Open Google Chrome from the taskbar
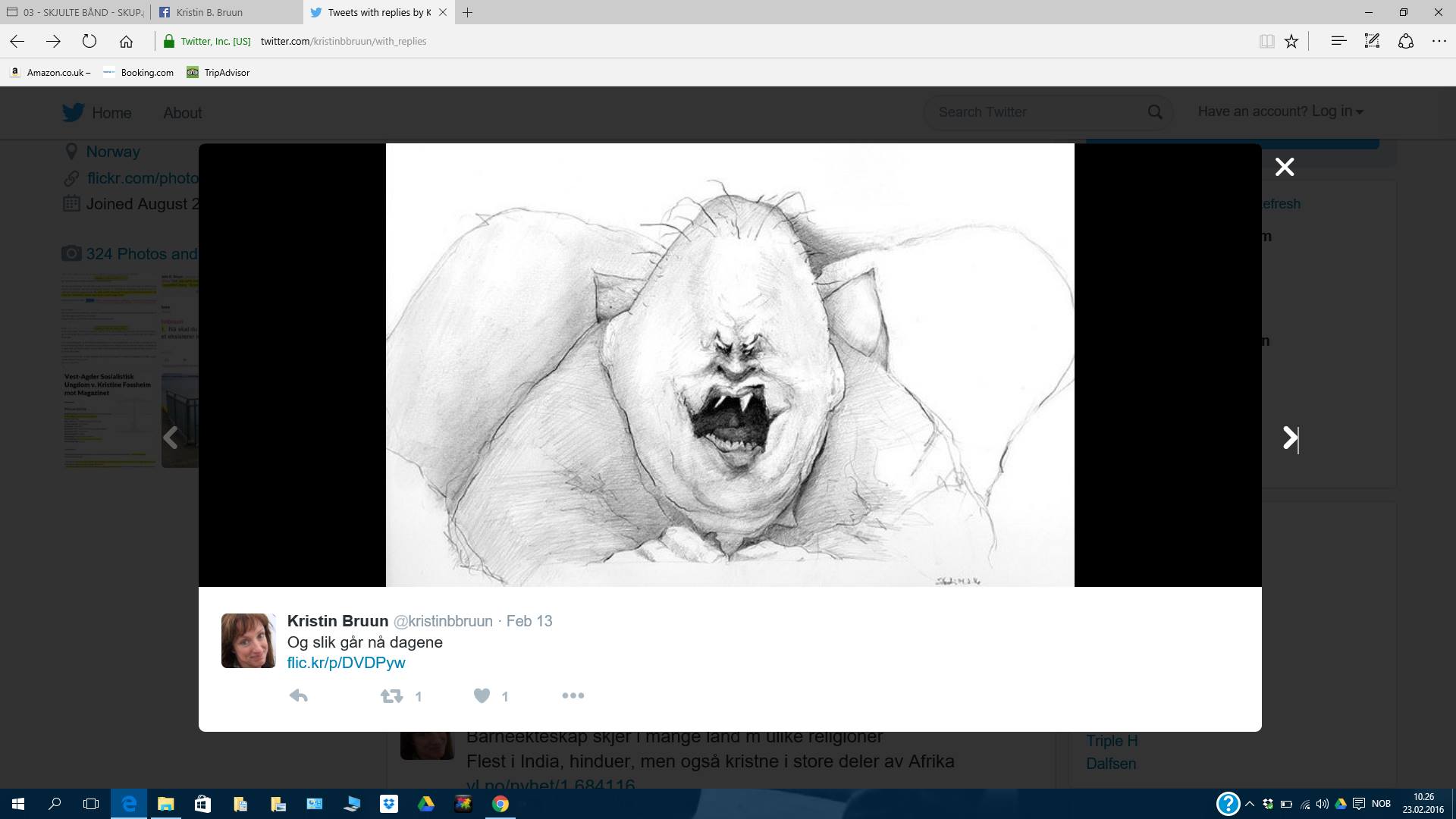The image size is (1456, 819). [x=500, y=804]
